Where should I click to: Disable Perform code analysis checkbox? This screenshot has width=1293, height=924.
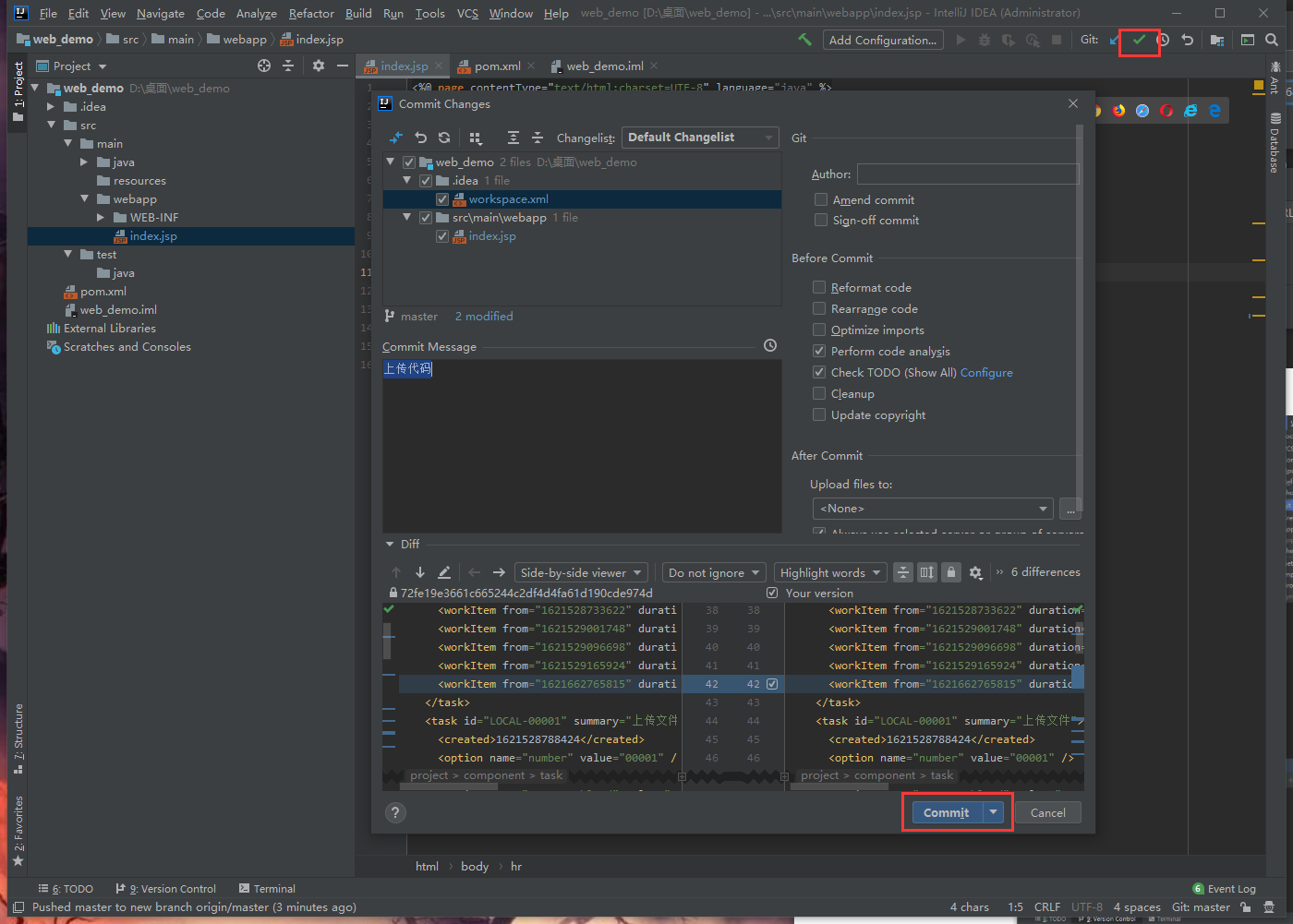[x=819, y=351]
